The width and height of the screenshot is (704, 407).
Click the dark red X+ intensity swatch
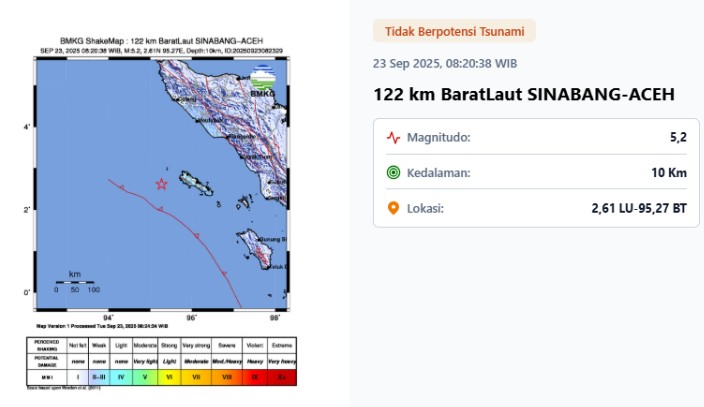[287, 377]
